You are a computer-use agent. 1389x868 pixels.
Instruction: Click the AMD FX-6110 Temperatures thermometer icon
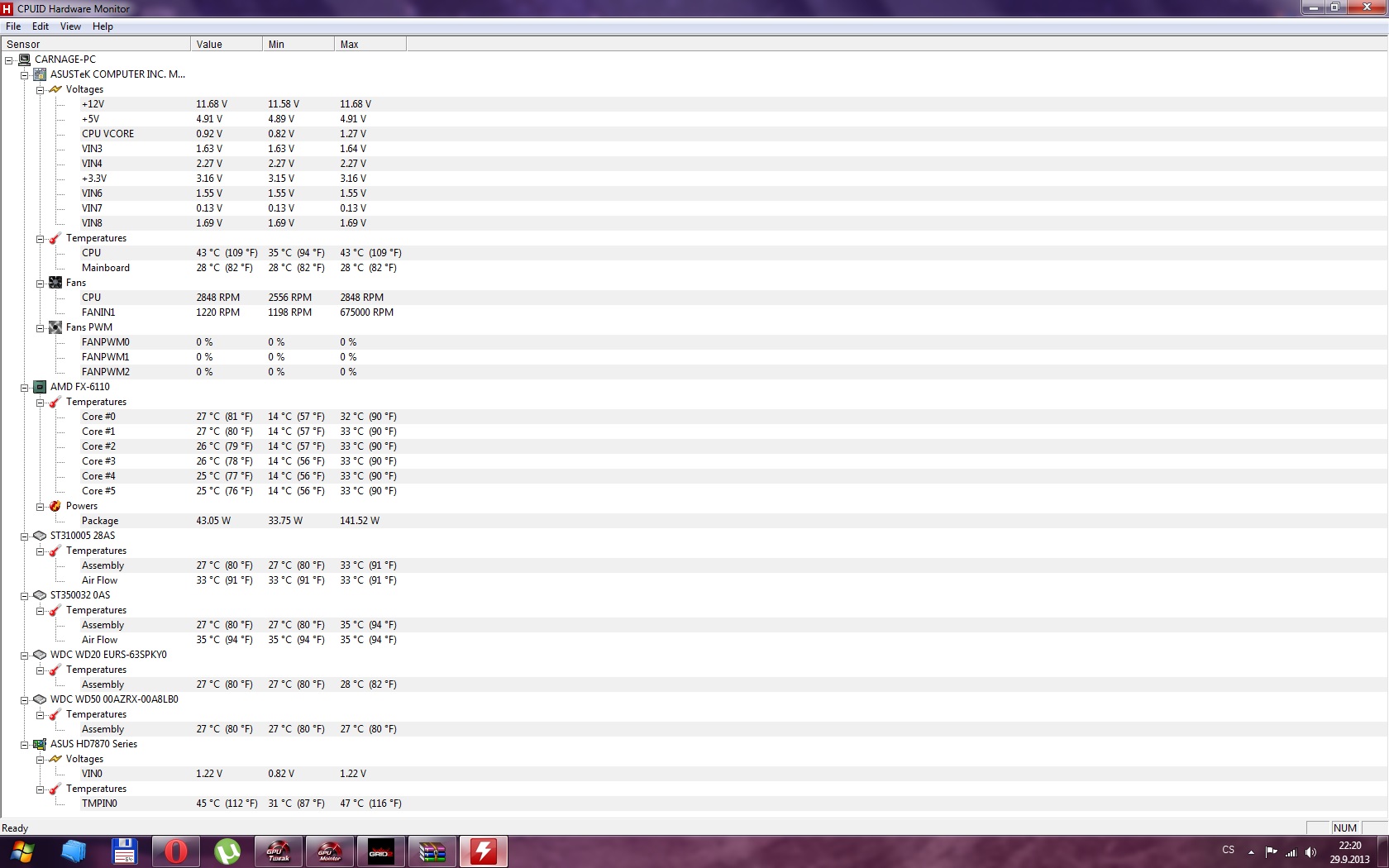point(55,402)
